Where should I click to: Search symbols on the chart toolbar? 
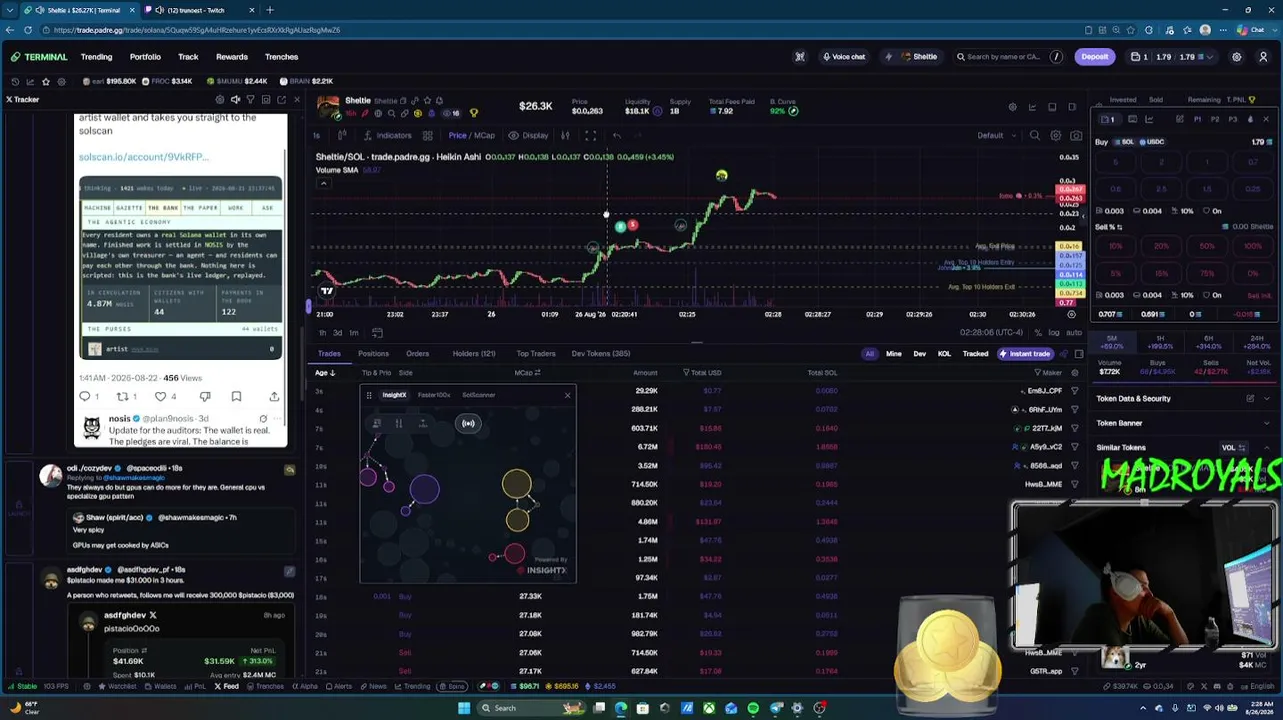click(1035, 136)
